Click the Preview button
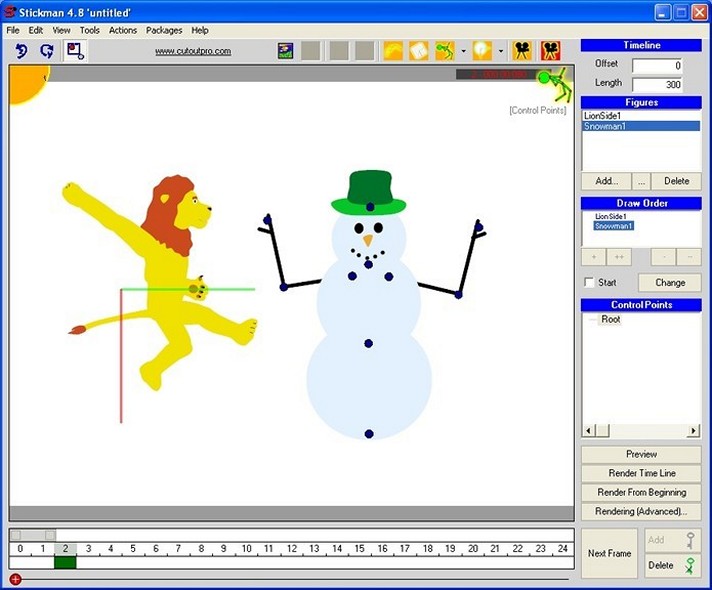 click(641, 454)
